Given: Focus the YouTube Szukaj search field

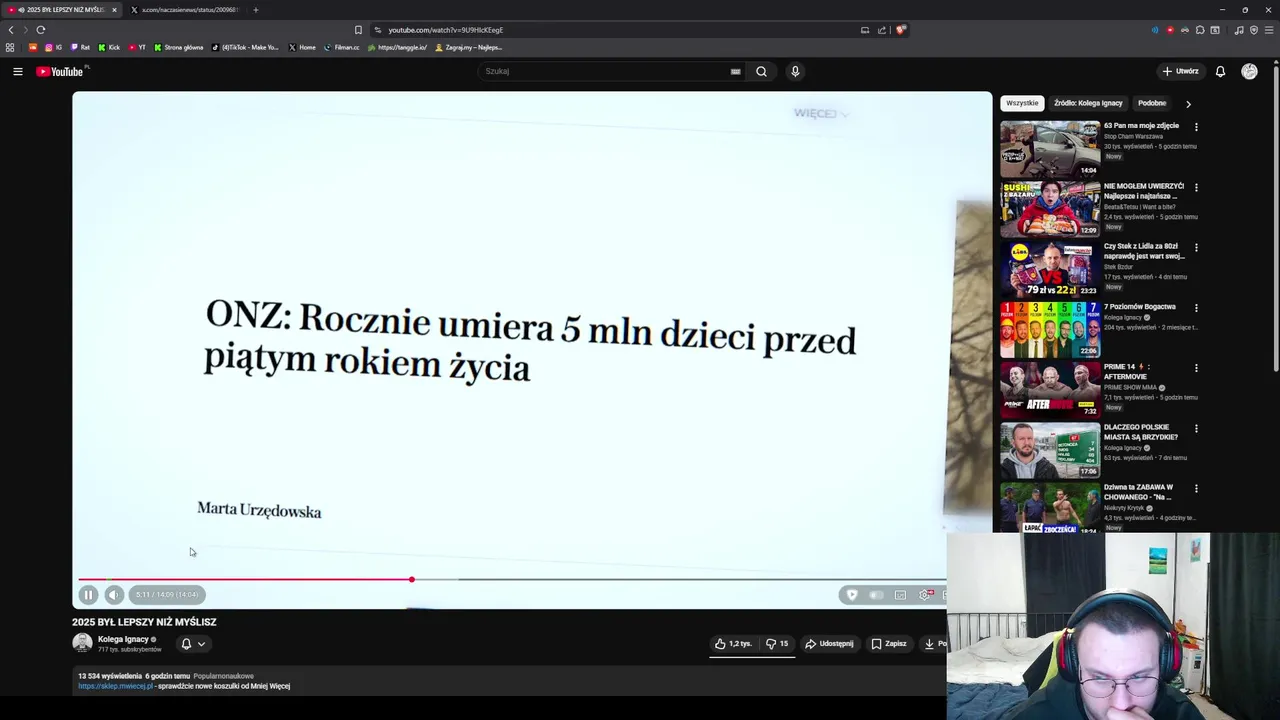Looking at the screenshot, I should pos(605,71).
